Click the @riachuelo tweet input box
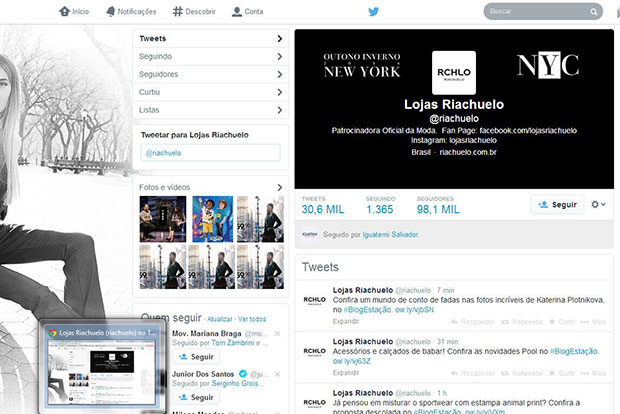 tap(210, 153)
